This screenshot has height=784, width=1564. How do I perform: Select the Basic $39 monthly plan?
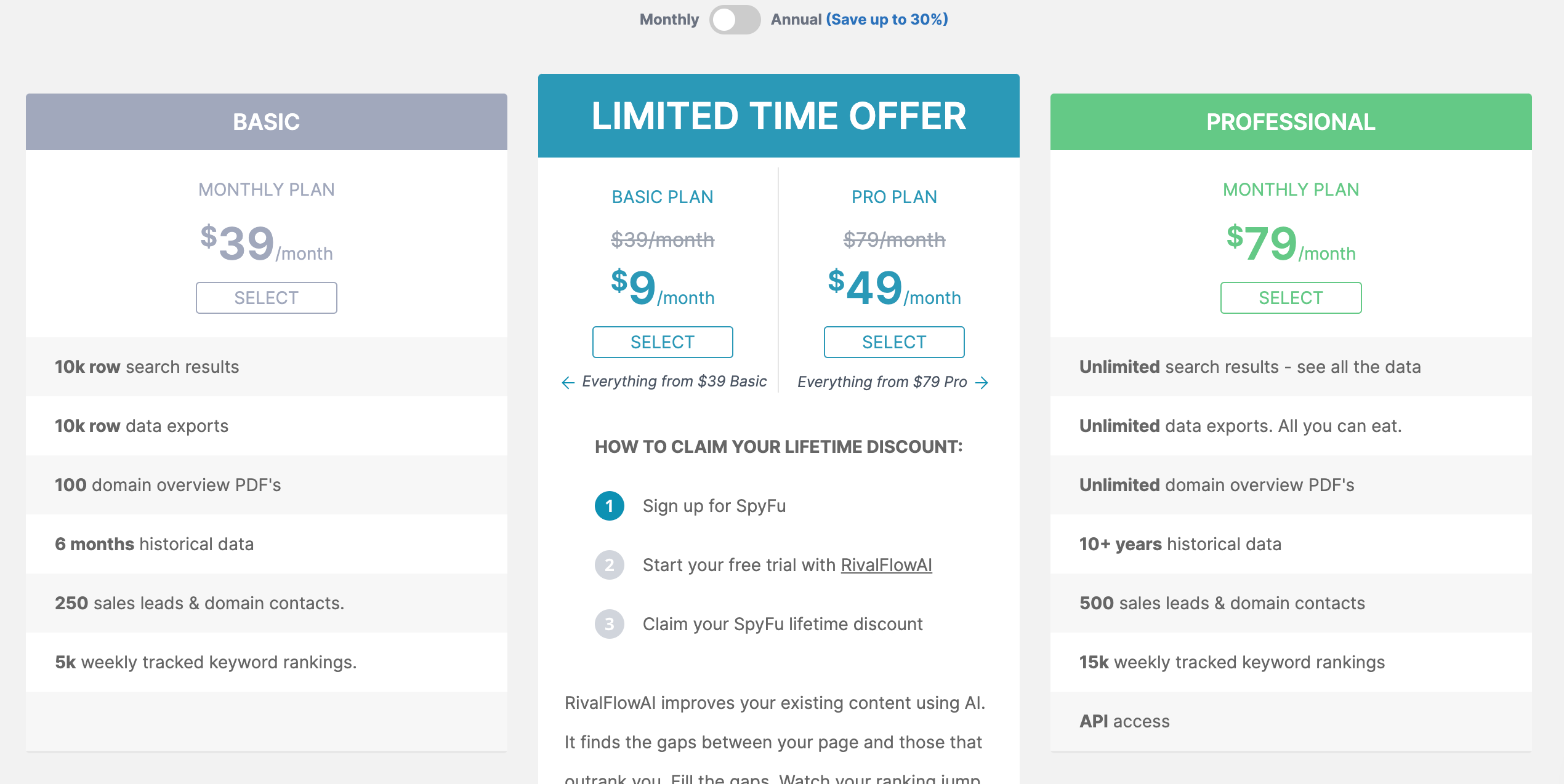coord(267,298)
